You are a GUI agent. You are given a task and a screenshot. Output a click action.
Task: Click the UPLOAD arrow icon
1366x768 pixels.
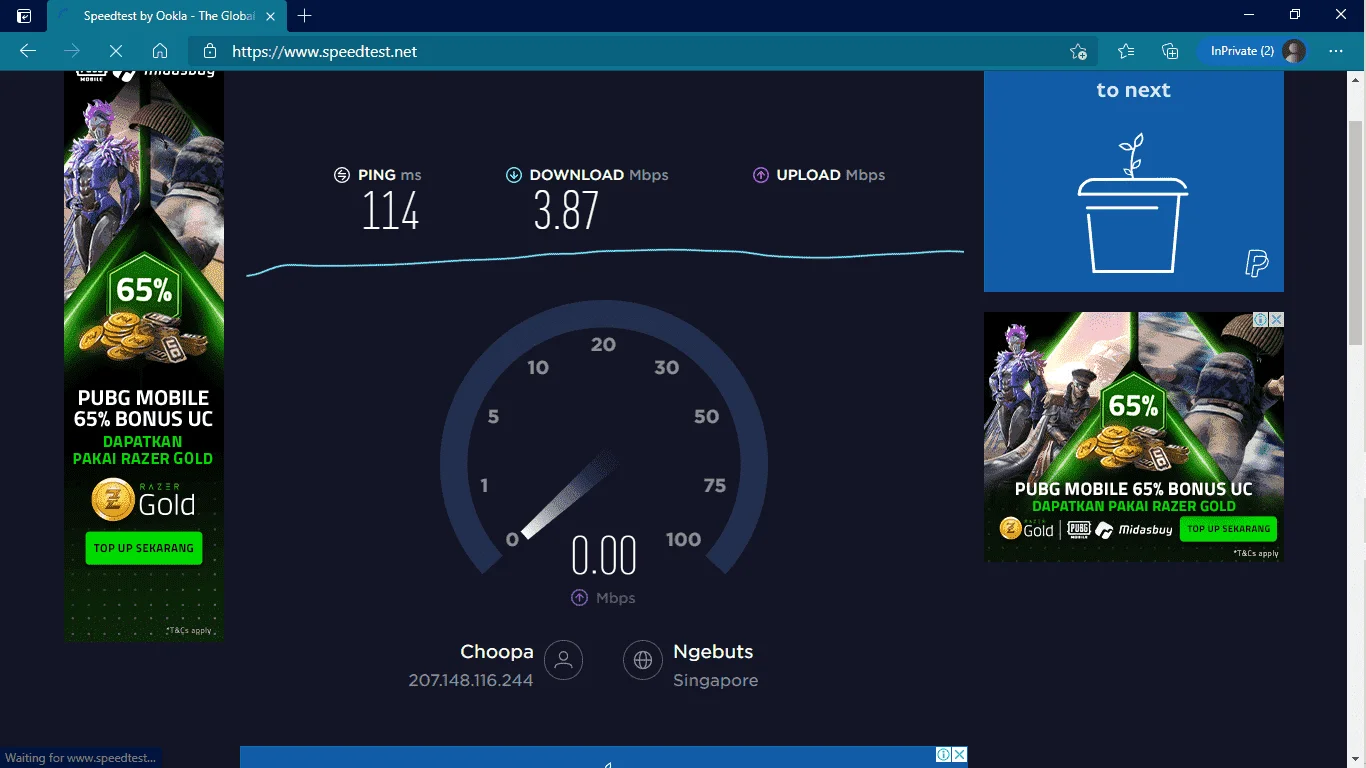coord(761,175)
